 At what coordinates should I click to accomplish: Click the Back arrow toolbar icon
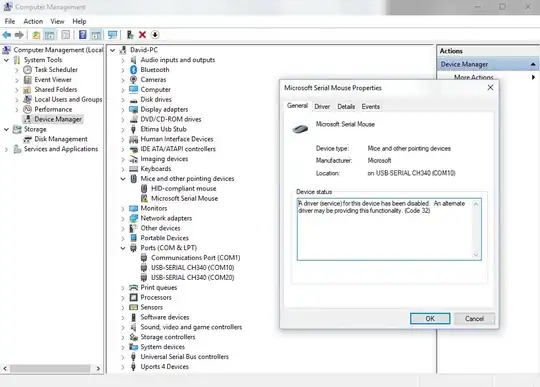[x=7, y=35]
